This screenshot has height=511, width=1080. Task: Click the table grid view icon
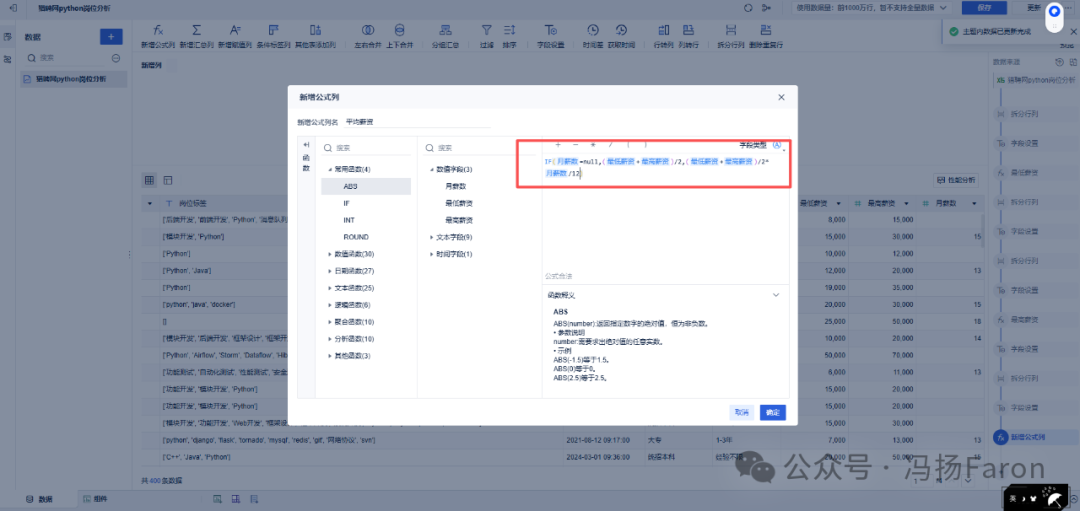coord(149,180)
